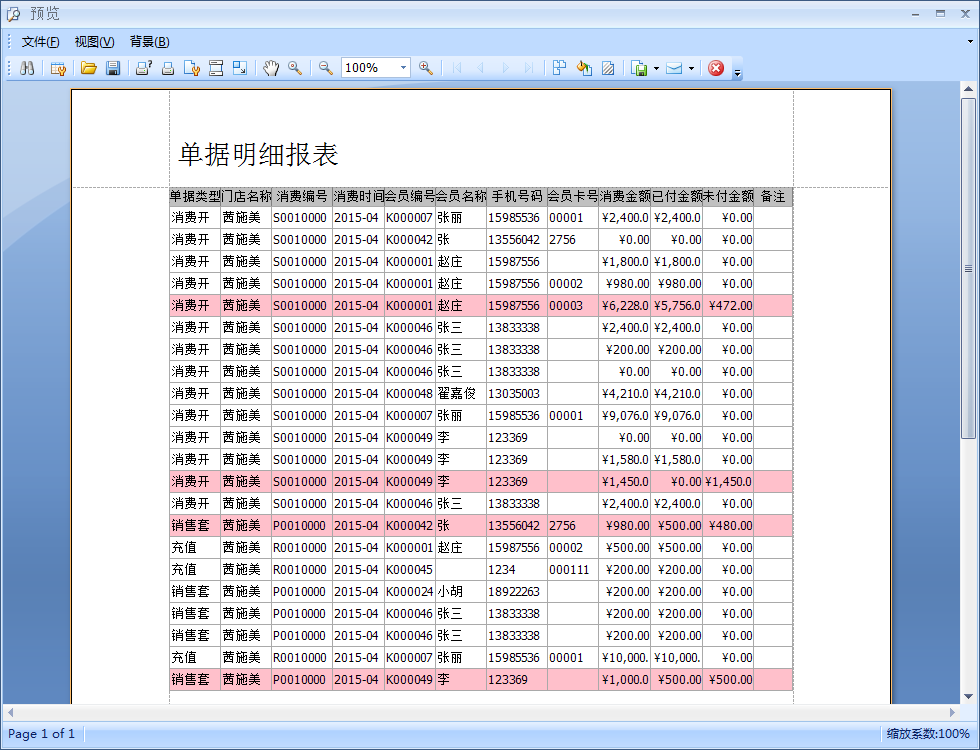Edit header and footer icon
Screen dimensions: 980x750
point(216,68)
